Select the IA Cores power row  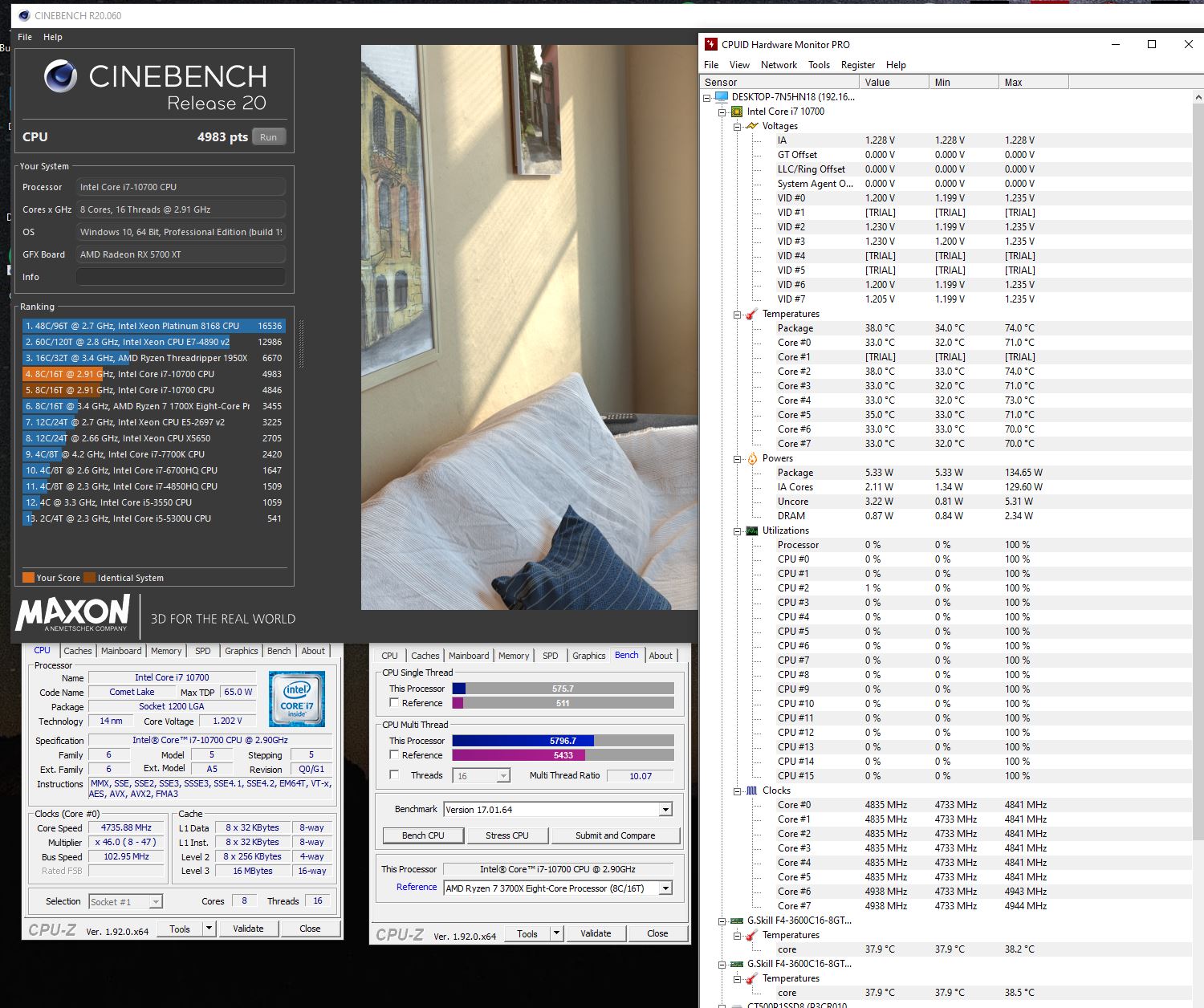(x=946, y=487)
